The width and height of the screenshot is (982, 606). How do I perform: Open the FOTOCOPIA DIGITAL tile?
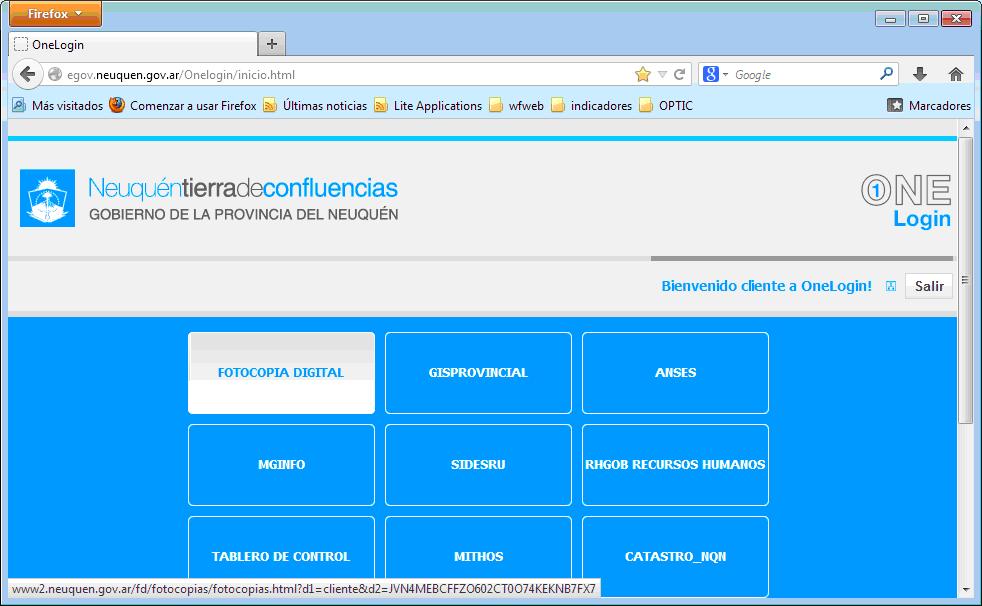281,373
